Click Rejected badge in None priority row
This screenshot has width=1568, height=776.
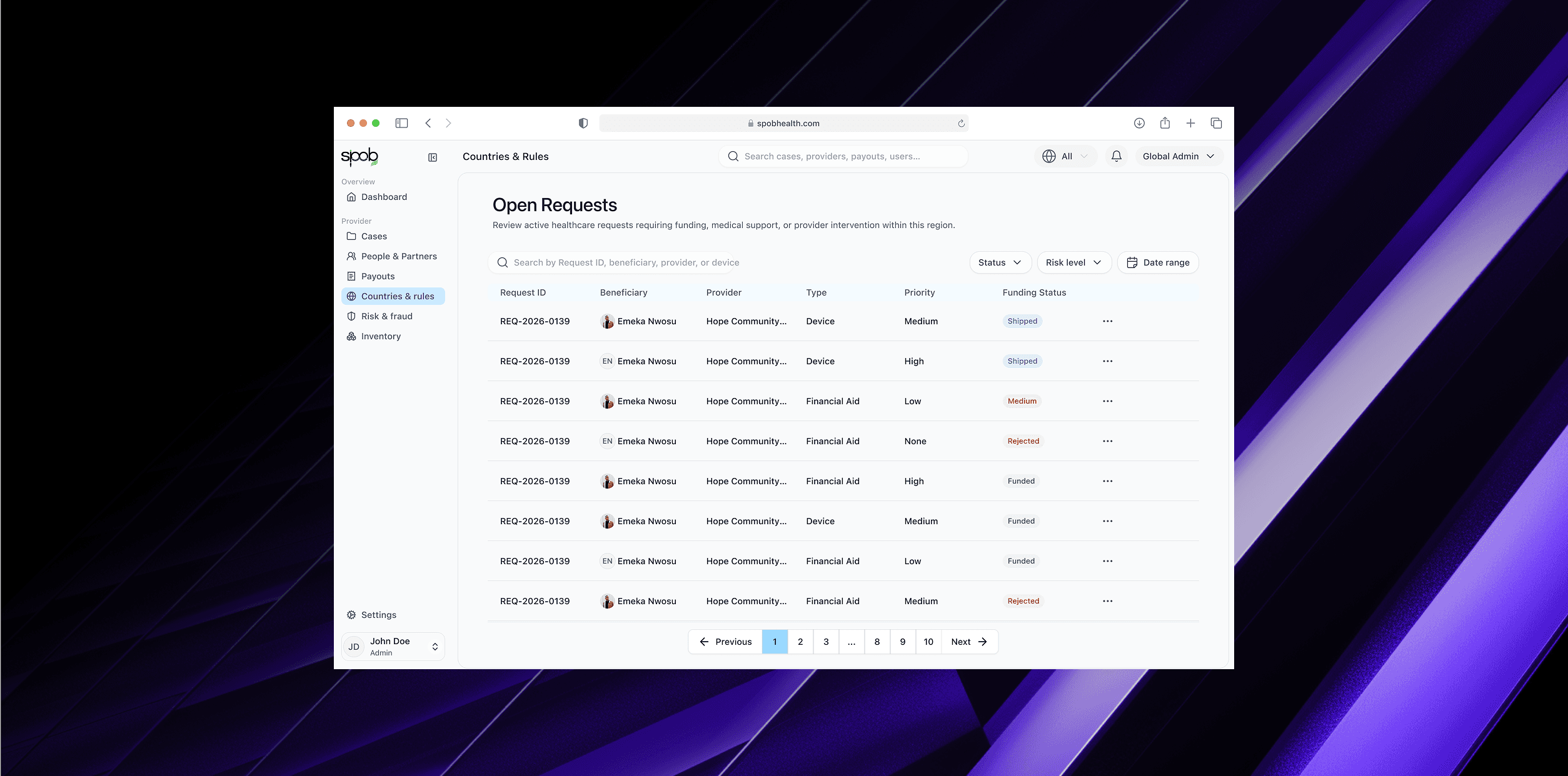pyautogui.click(x=1023, y=441)
